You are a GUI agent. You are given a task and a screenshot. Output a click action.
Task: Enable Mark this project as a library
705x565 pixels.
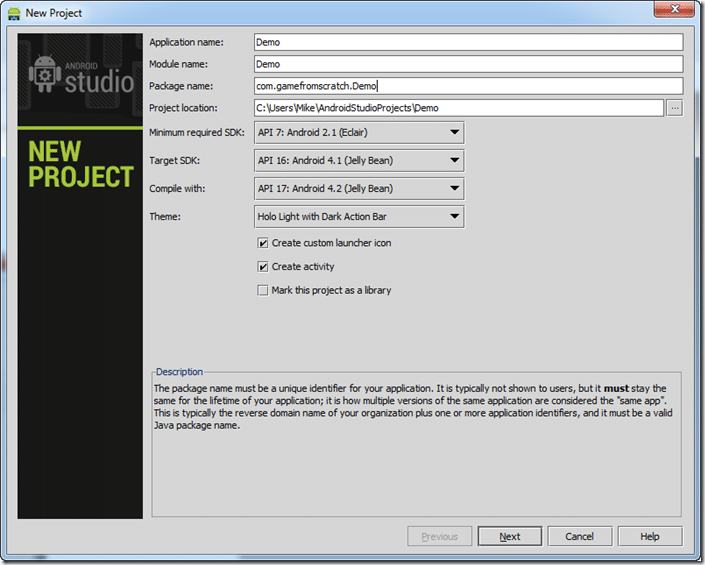[263, 291]
